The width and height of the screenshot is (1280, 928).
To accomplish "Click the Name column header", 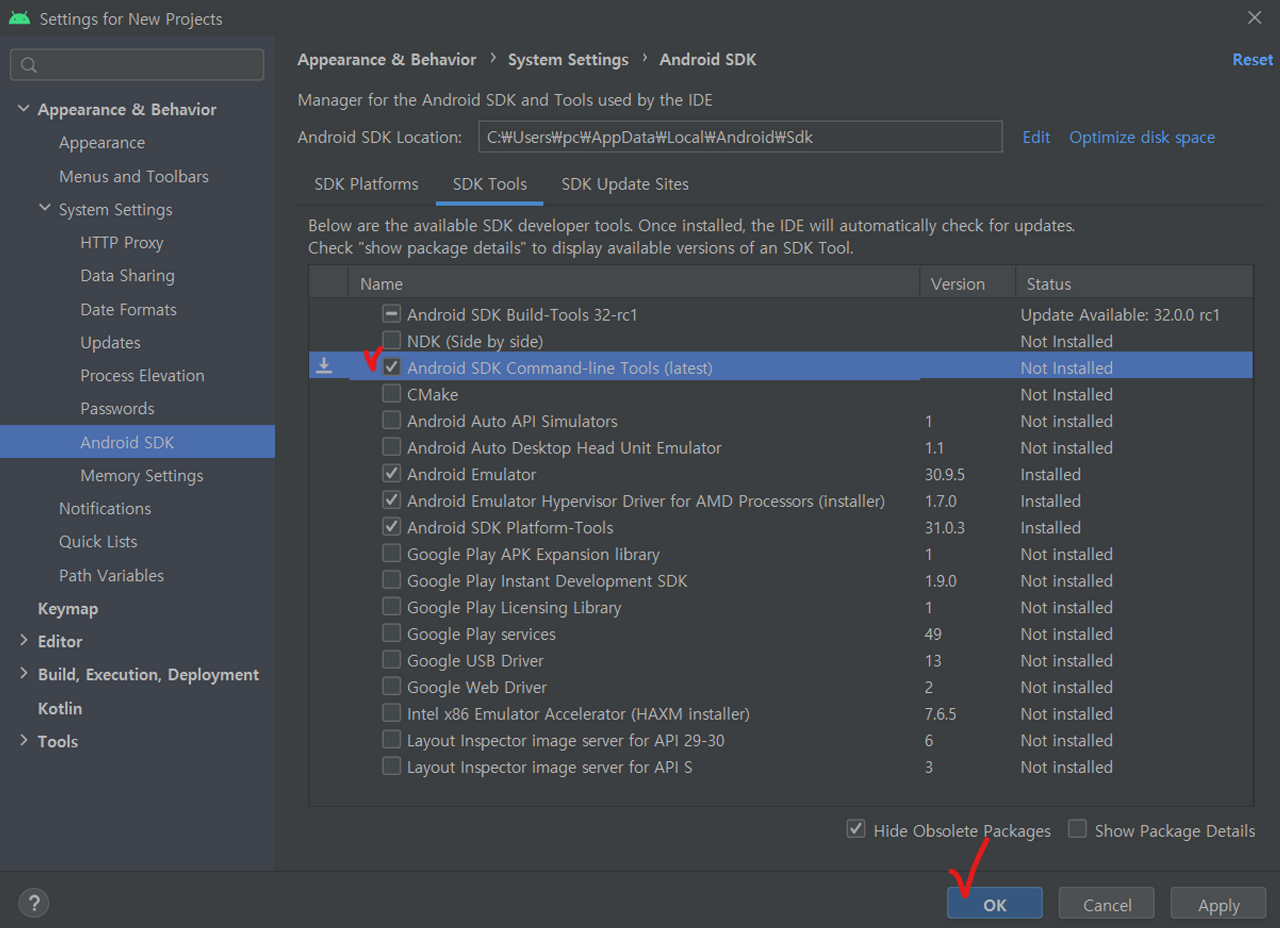I will [x=634, y=283].
